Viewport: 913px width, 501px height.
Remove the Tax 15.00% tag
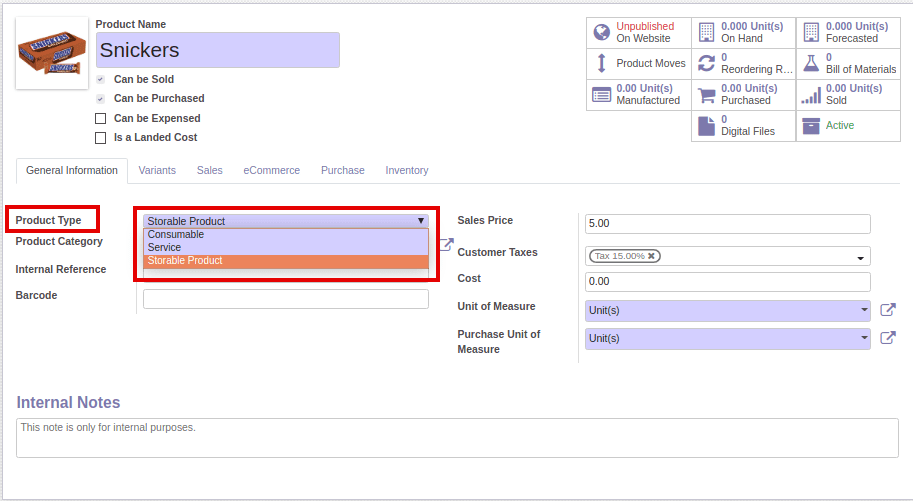[652, 256]
